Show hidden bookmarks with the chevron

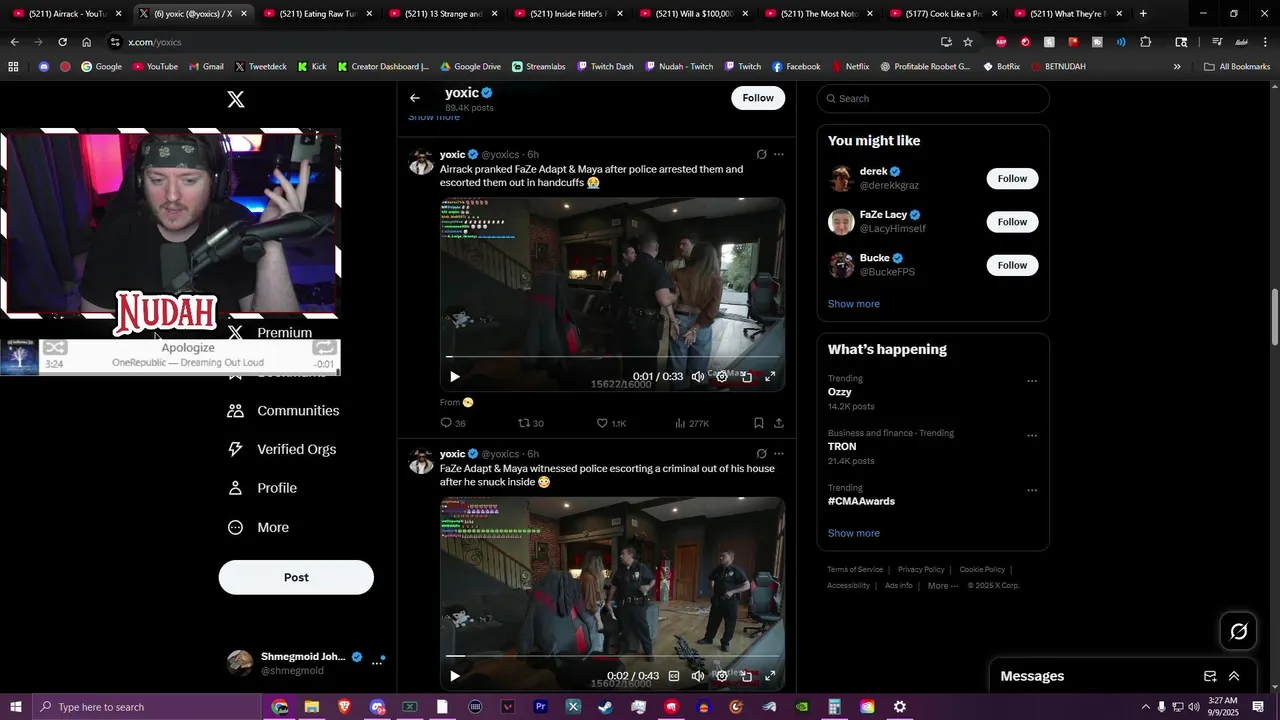(x=1177, y=67)
